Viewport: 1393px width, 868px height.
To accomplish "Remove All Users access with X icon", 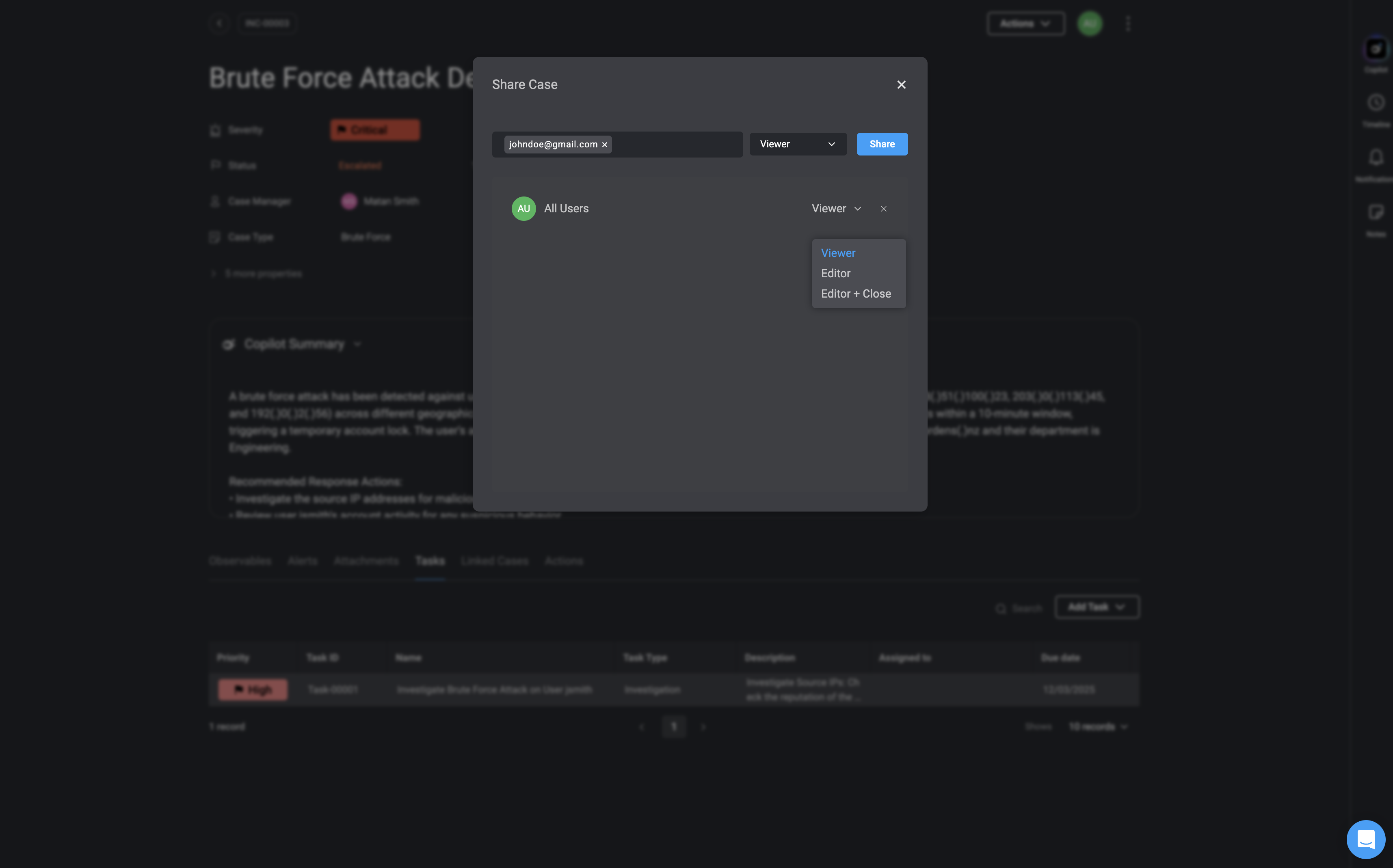I will coord(883,209).
